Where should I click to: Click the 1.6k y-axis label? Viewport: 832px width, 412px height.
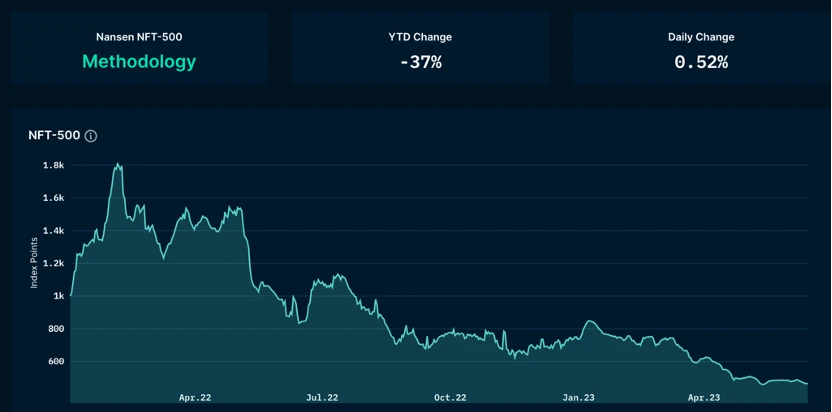[x=53, y=198]
